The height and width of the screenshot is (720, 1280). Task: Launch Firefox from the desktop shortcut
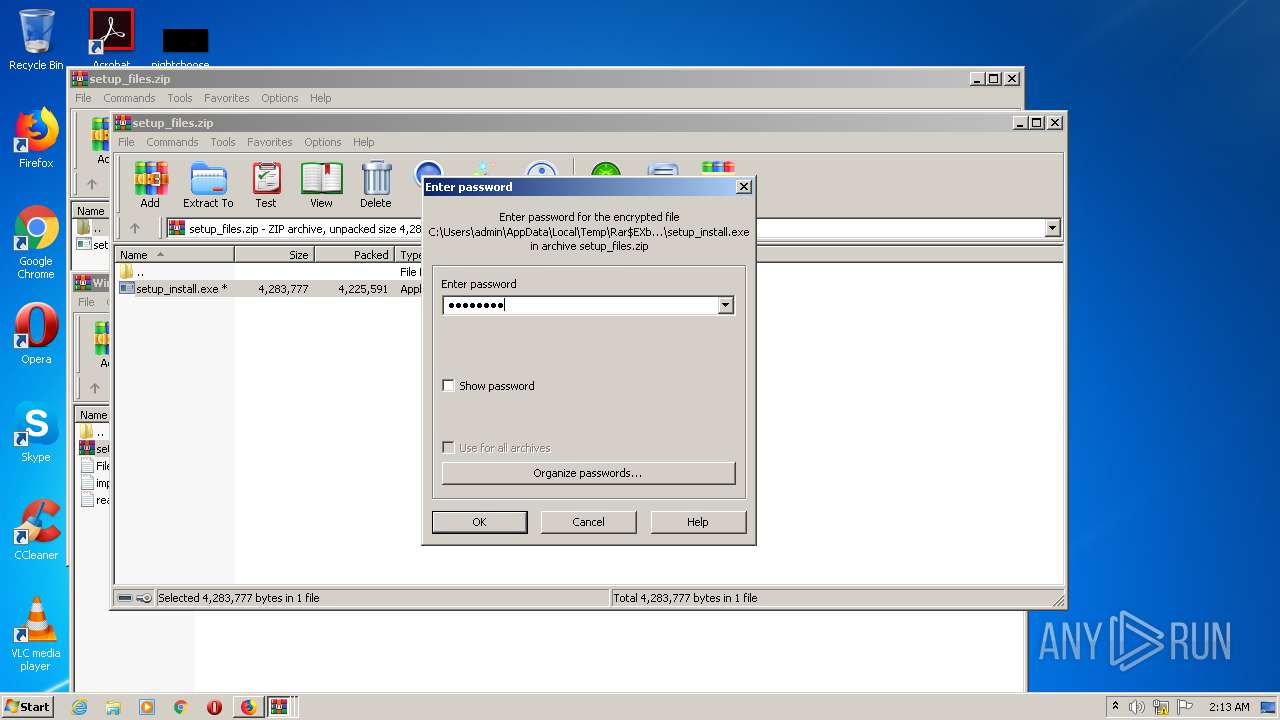36,138
